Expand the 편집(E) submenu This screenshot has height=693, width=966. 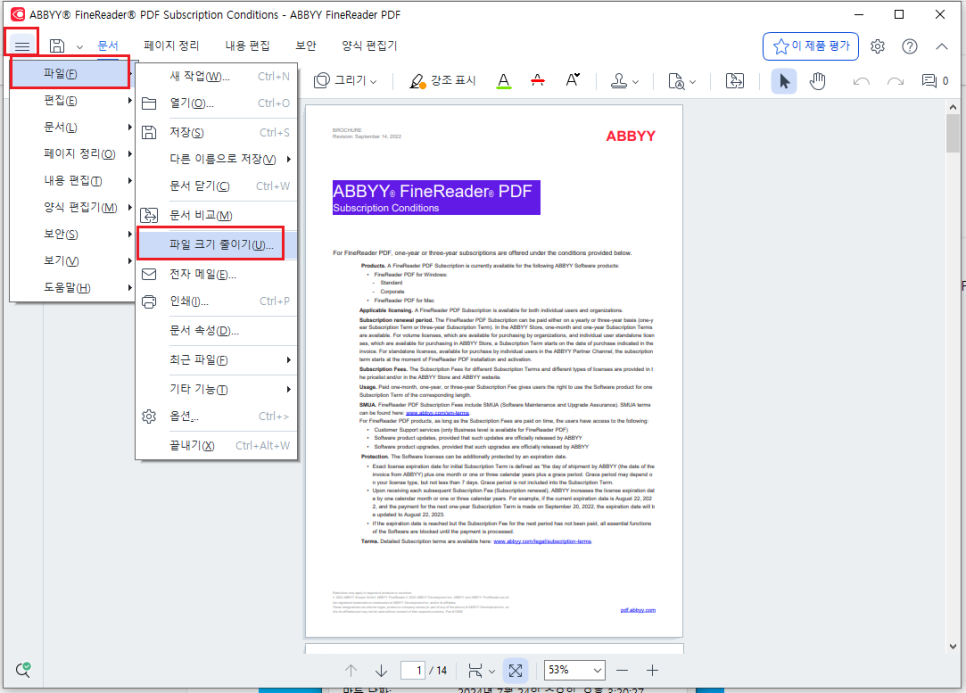click(73, 100)
